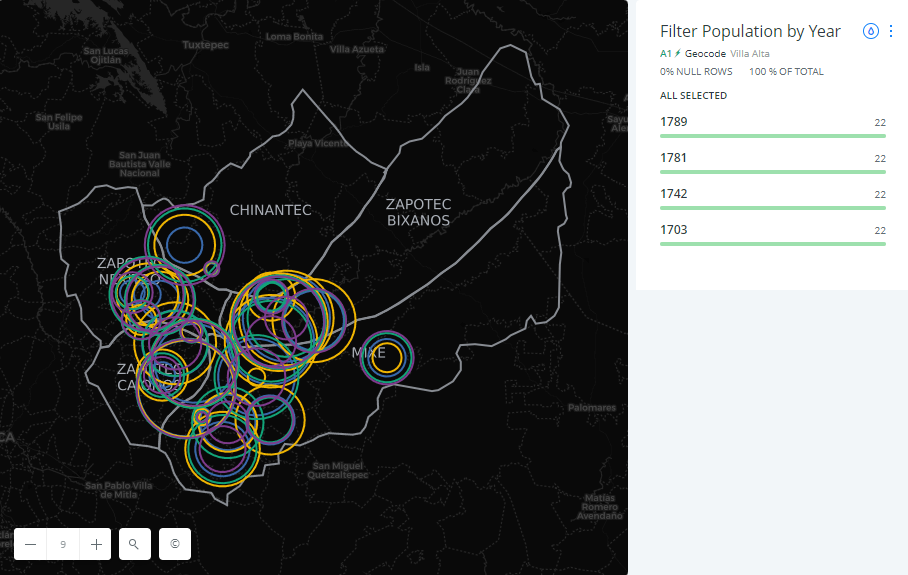Click the blue circle marker near Chinantec

184,243
